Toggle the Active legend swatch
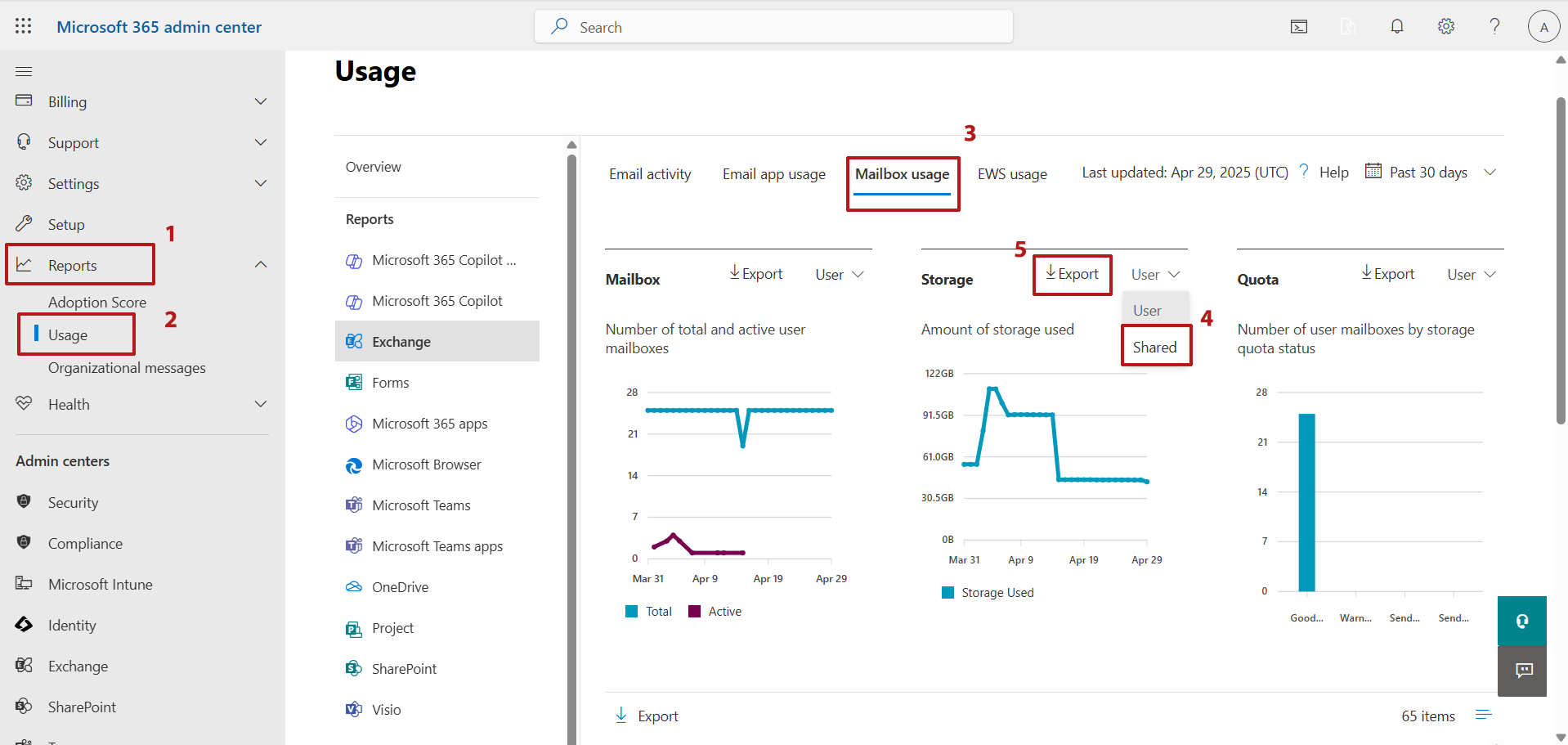This screenshot has width=1568, height=745. point(695,612)
